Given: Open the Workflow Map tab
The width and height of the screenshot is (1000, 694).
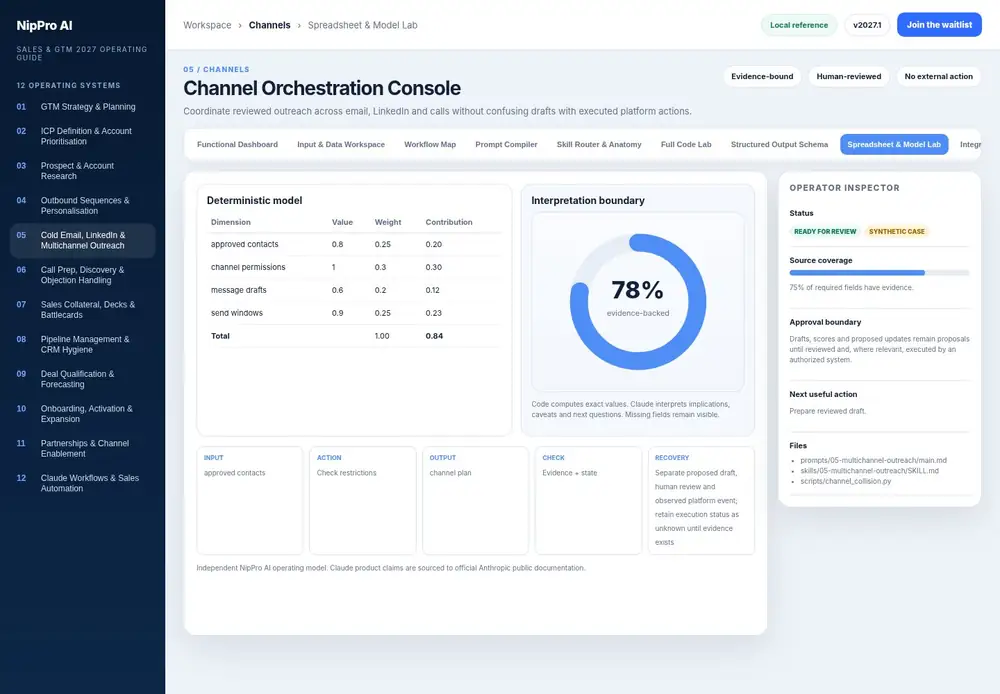Looking at the screenshot, I should pos(430,144).
